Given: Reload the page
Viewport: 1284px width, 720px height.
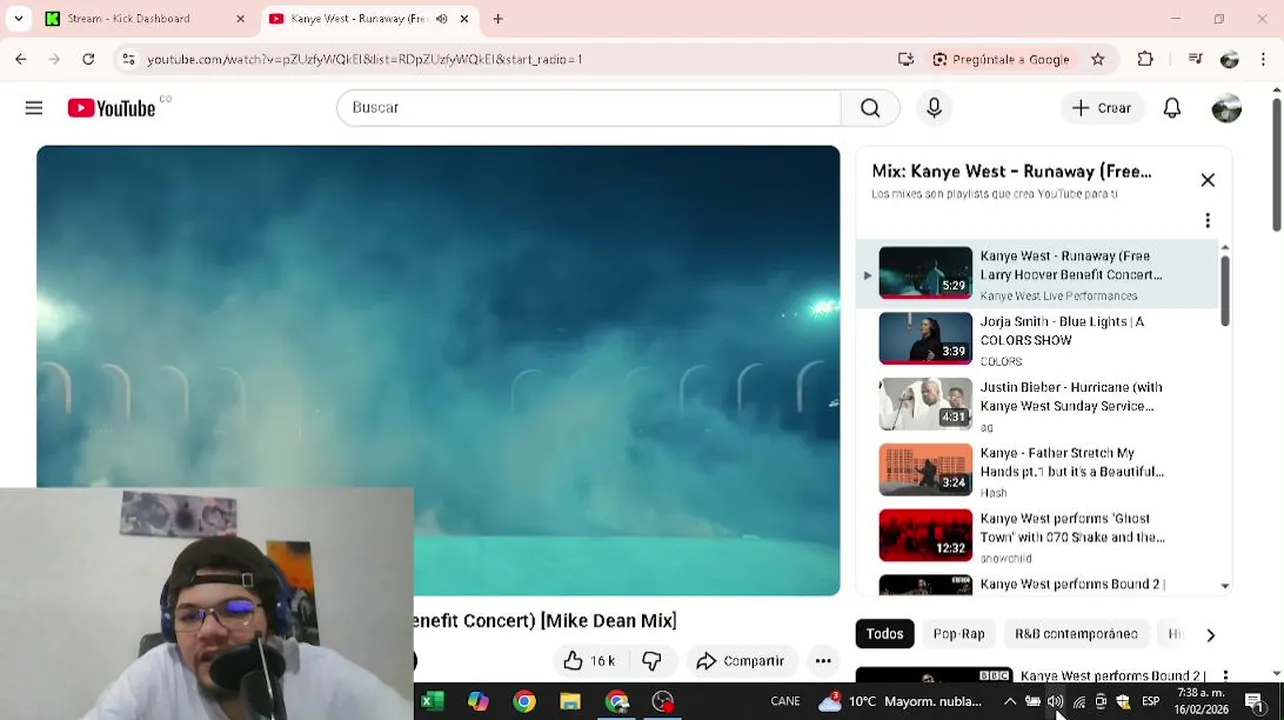Looking at the screenshot, I should point(88,59).
